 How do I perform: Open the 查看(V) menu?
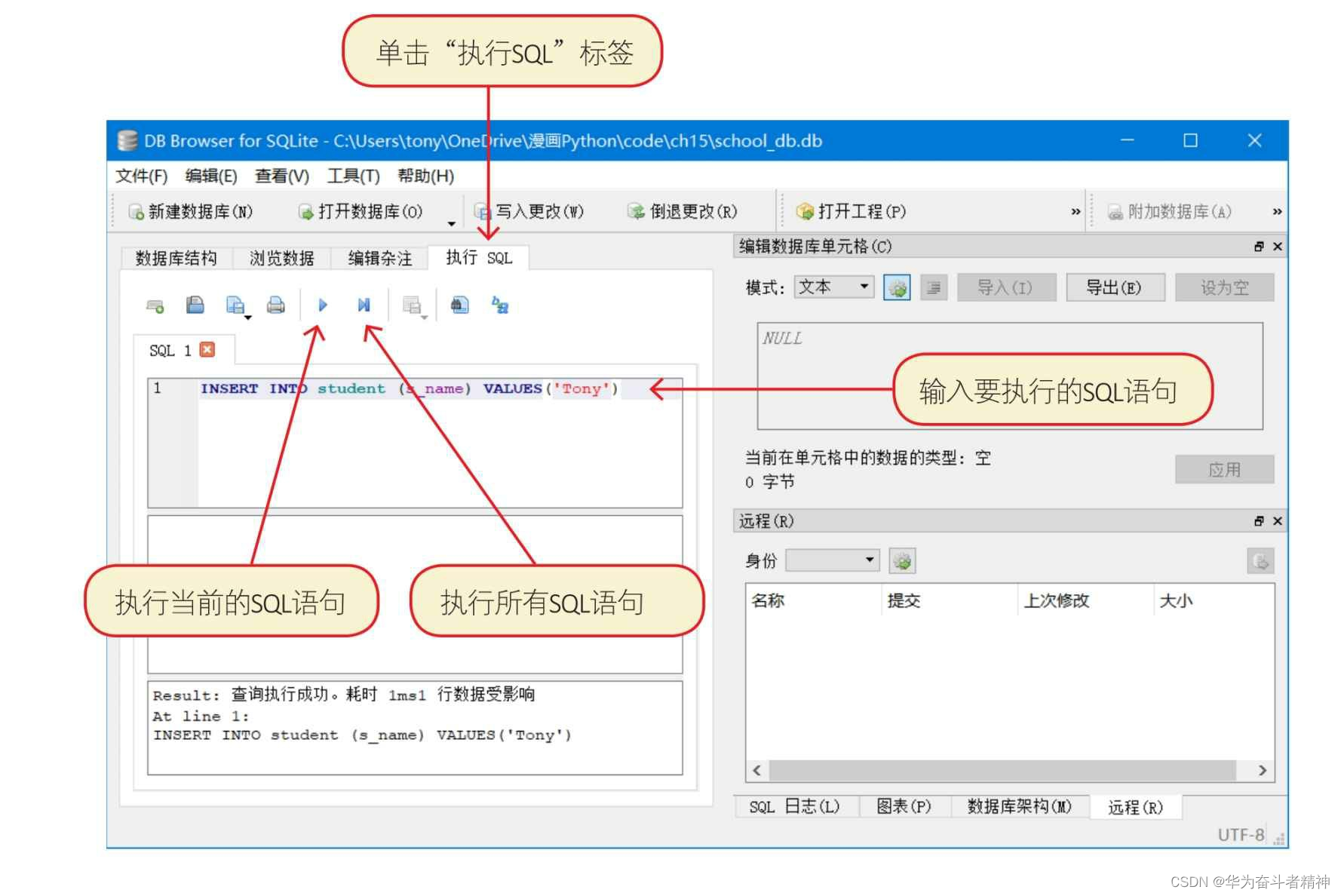click(x=282, y=176)
